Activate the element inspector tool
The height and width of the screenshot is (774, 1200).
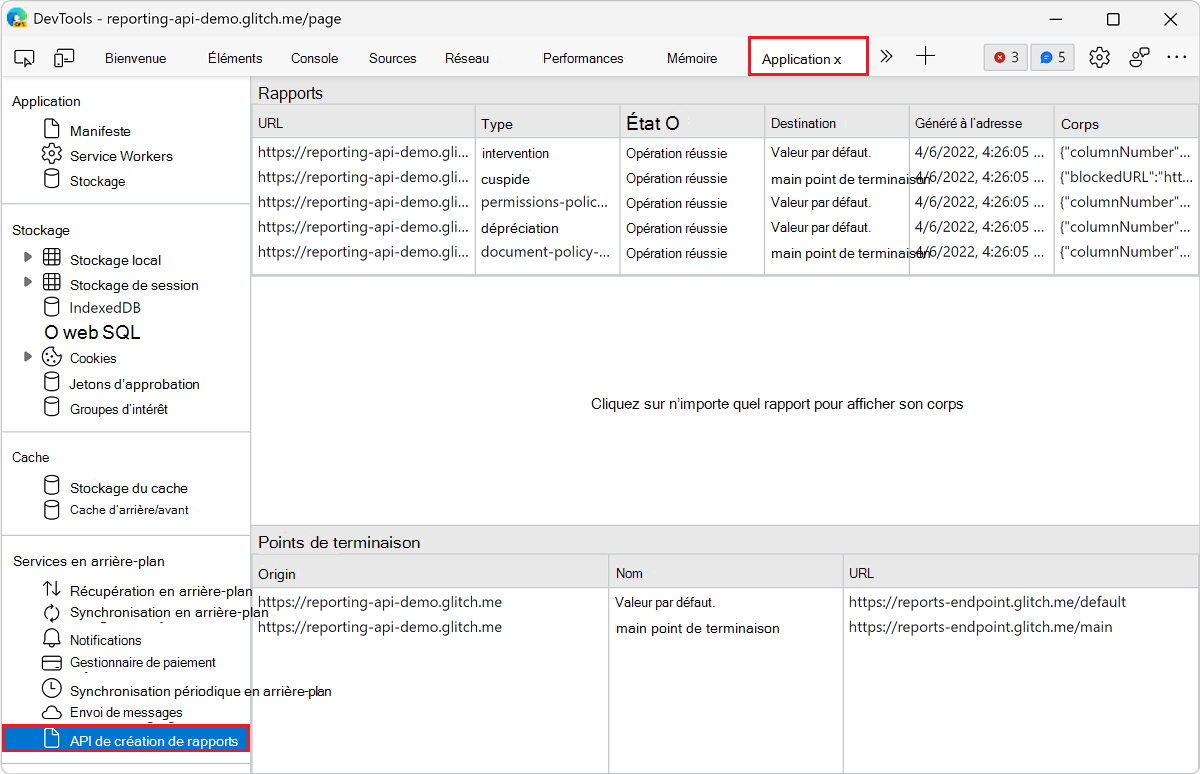[24, 57]
